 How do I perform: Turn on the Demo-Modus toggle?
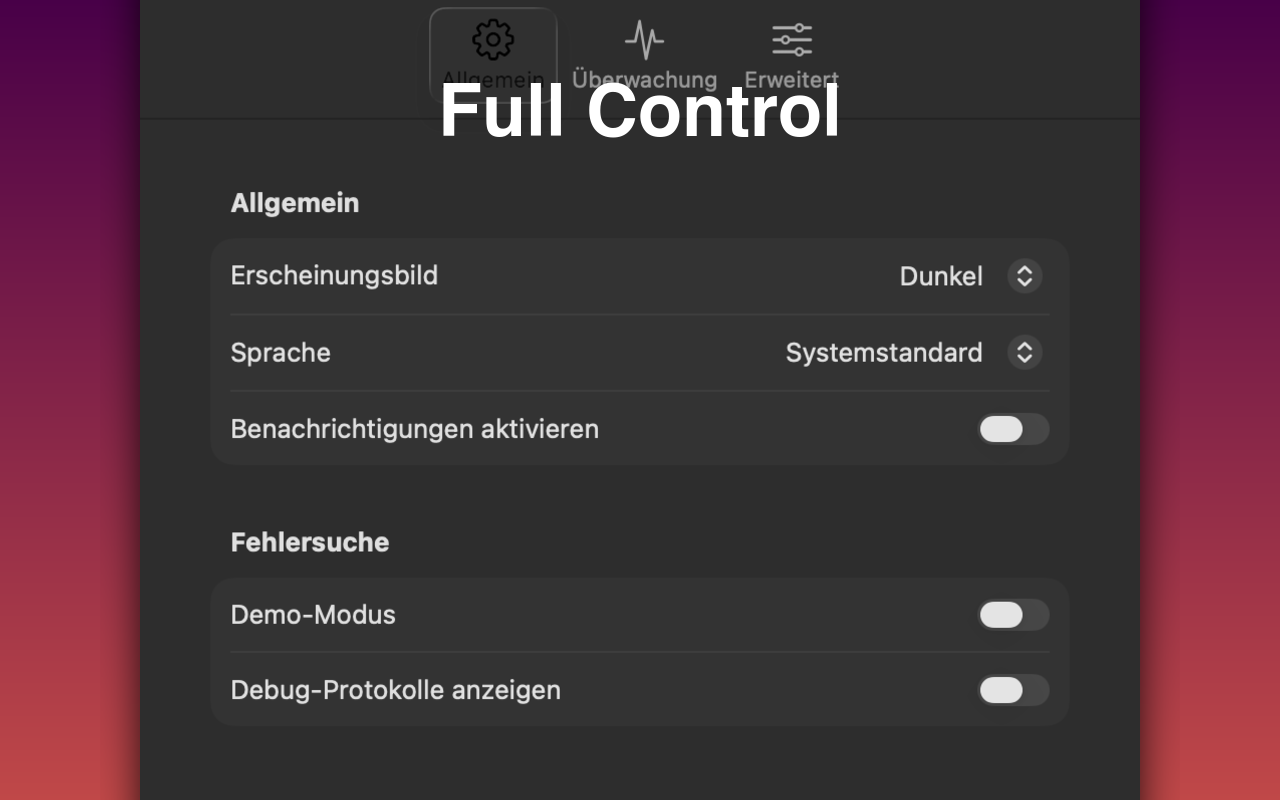click(1012, 615)
